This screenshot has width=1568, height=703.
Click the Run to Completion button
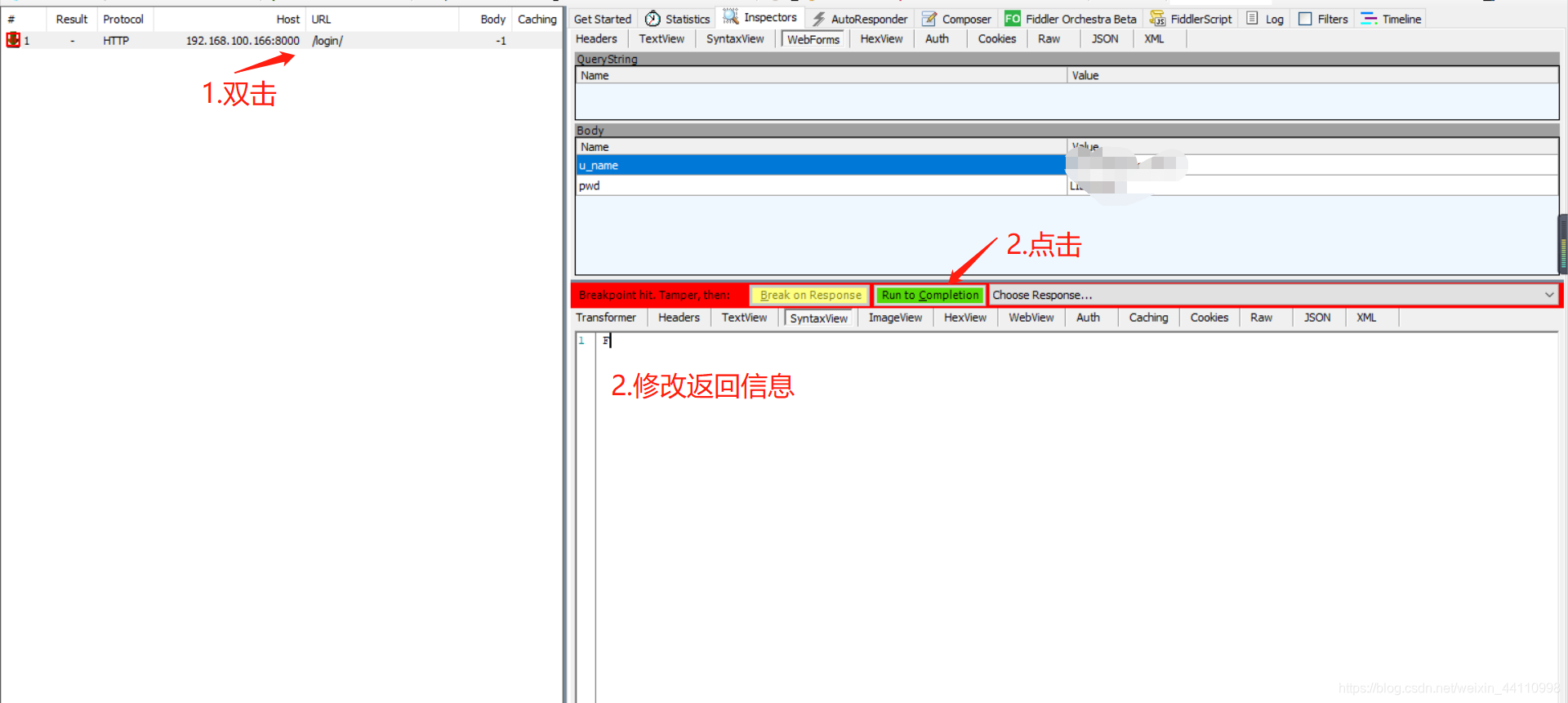tap(929, 295)
